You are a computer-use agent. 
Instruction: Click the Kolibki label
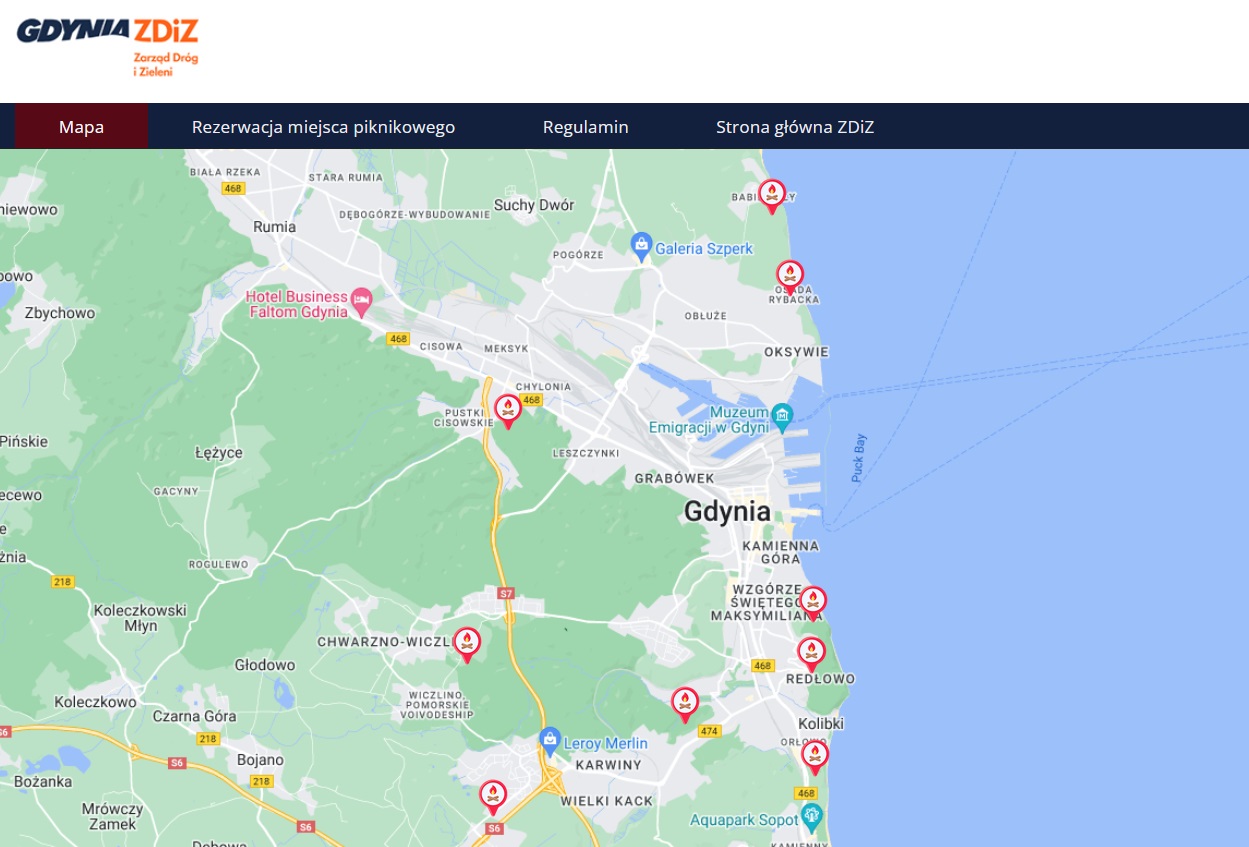[x=821, y=723]
